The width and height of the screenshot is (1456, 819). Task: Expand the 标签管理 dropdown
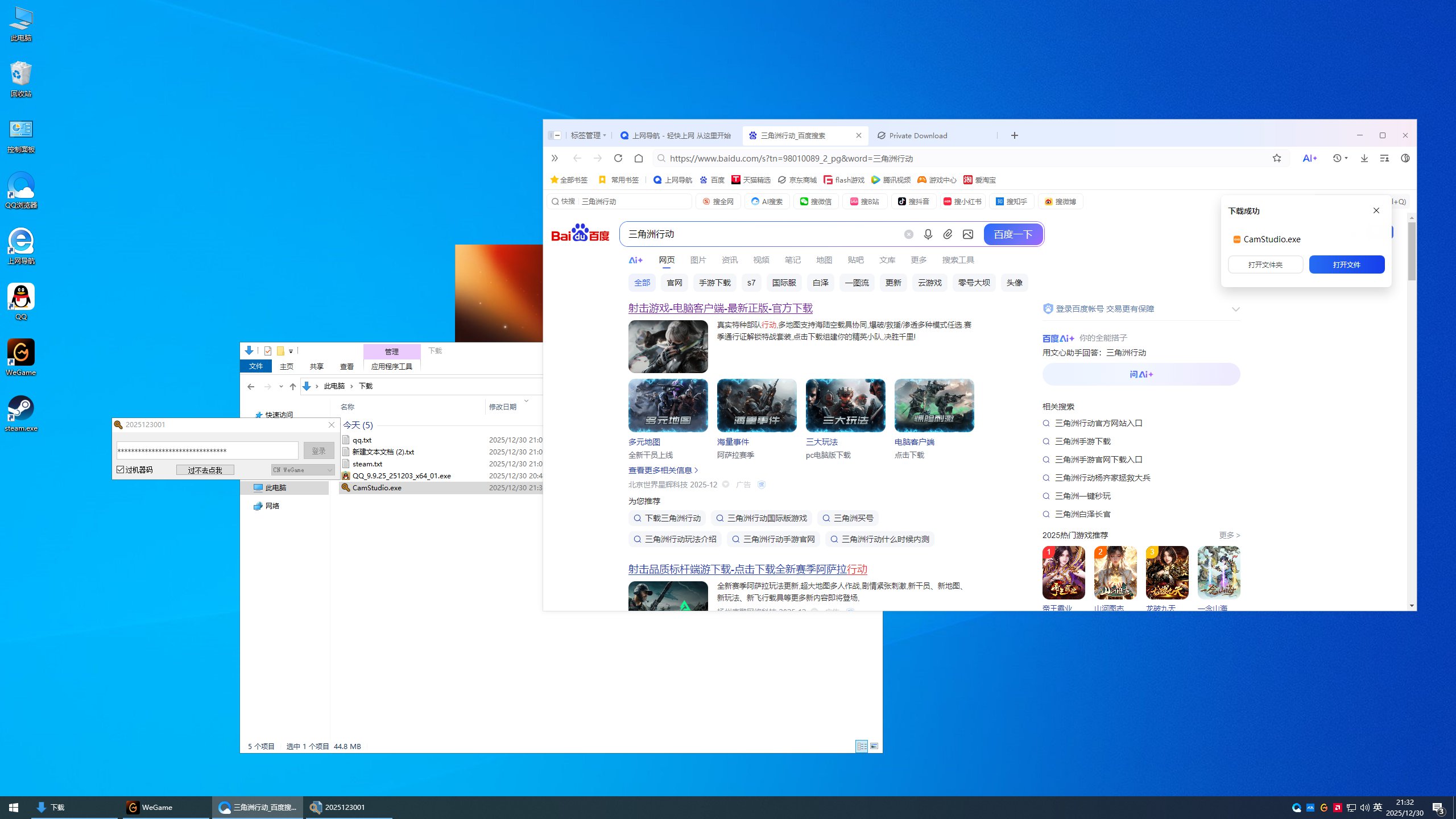[x=589, y=135]
